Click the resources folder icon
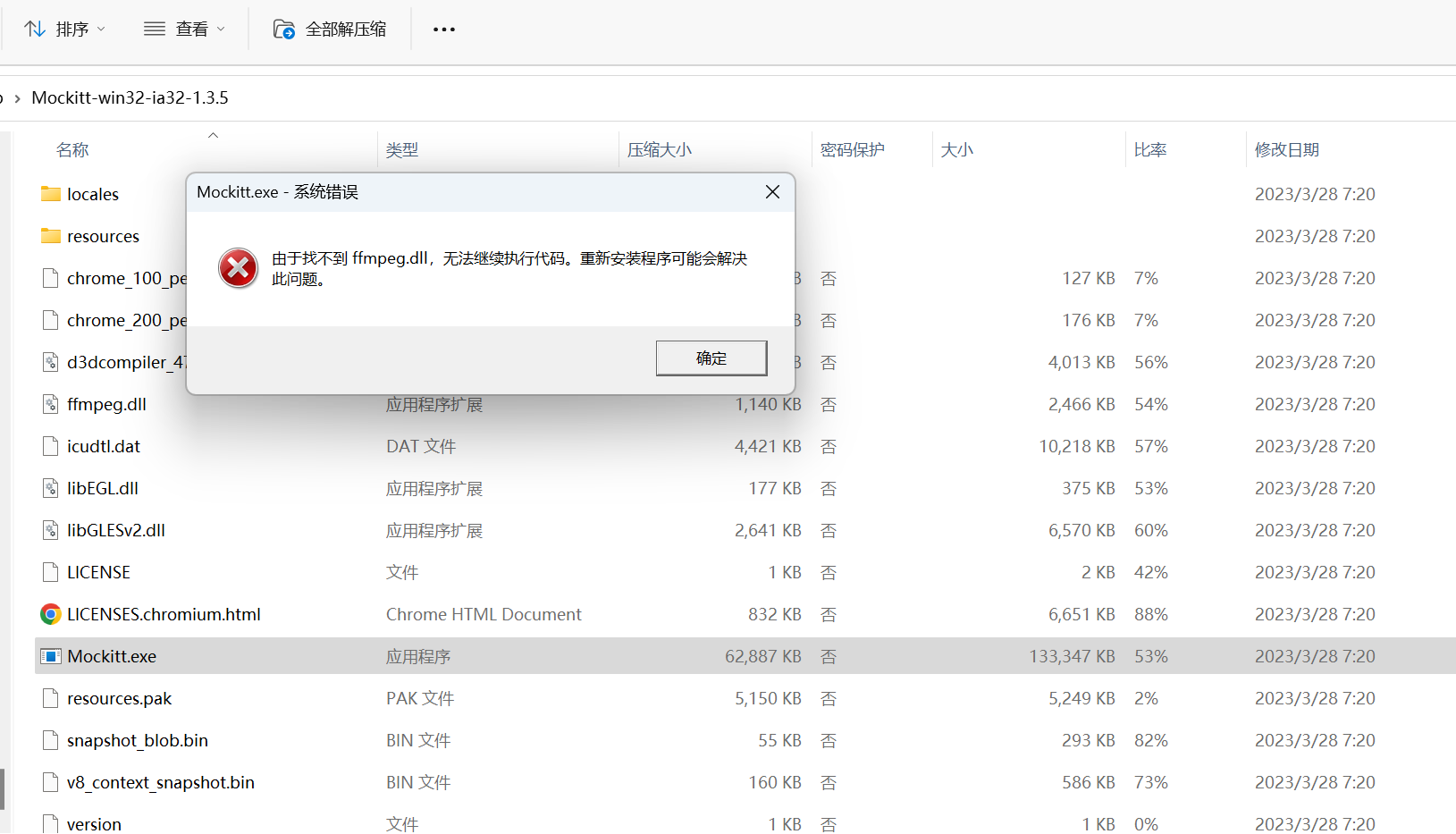The height and width of the screenshot is (834, 1456). pos(51,236)
